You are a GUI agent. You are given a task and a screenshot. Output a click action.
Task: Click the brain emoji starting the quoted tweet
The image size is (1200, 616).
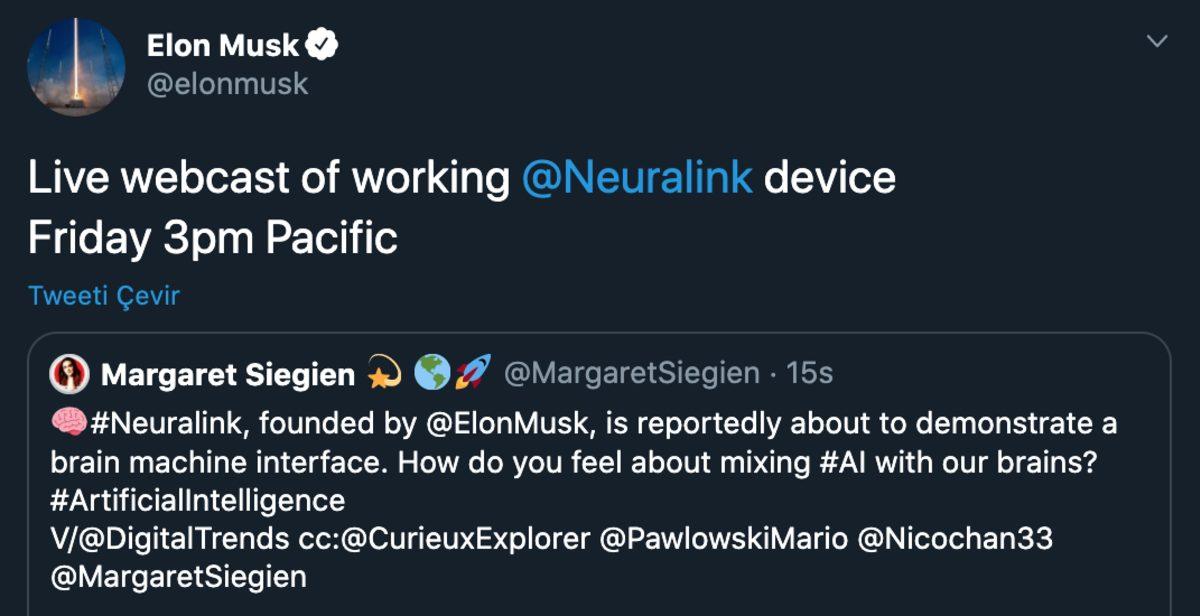pos(68,424)
